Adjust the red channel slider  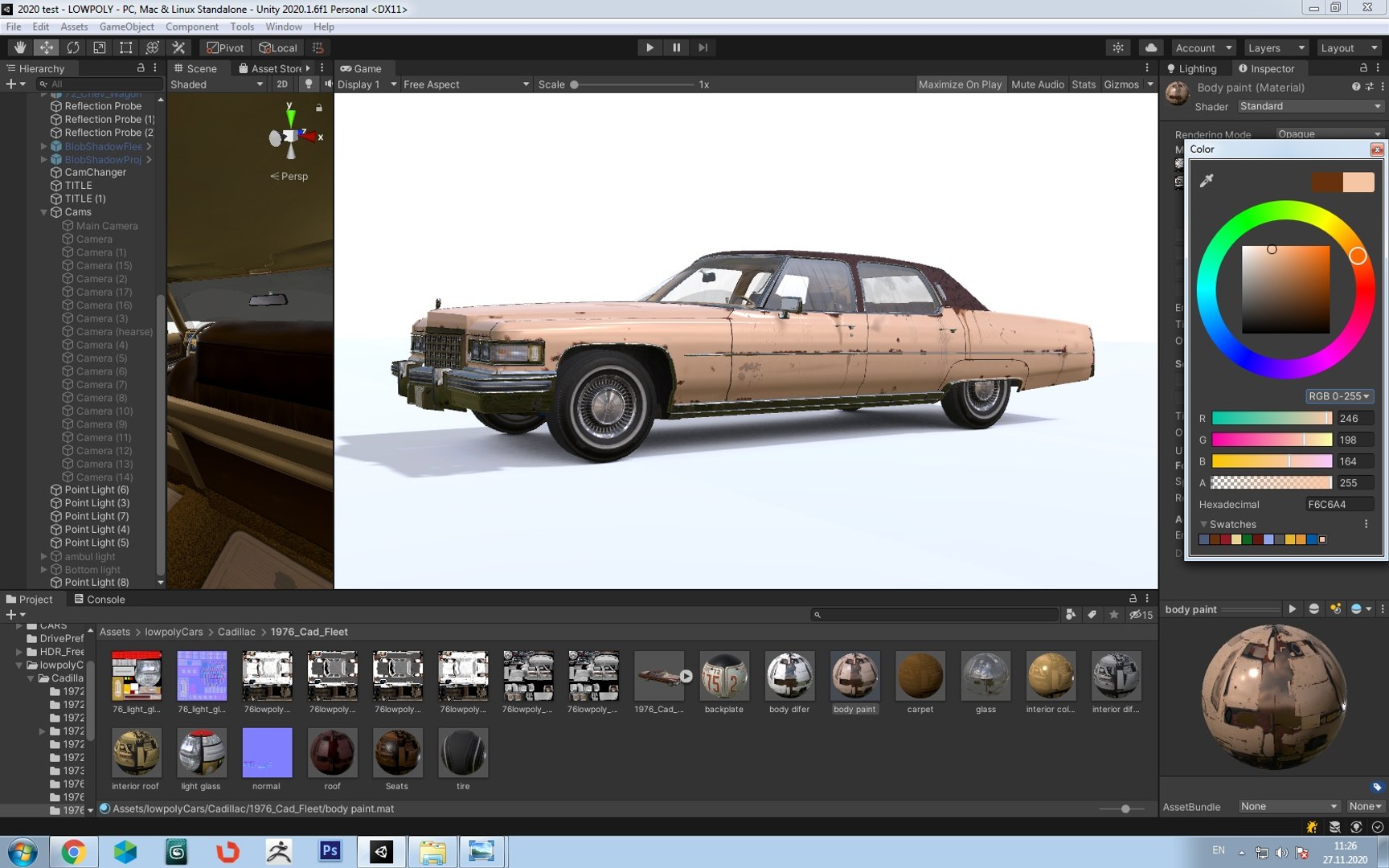pyautogui.click(x=1272, y=418)
